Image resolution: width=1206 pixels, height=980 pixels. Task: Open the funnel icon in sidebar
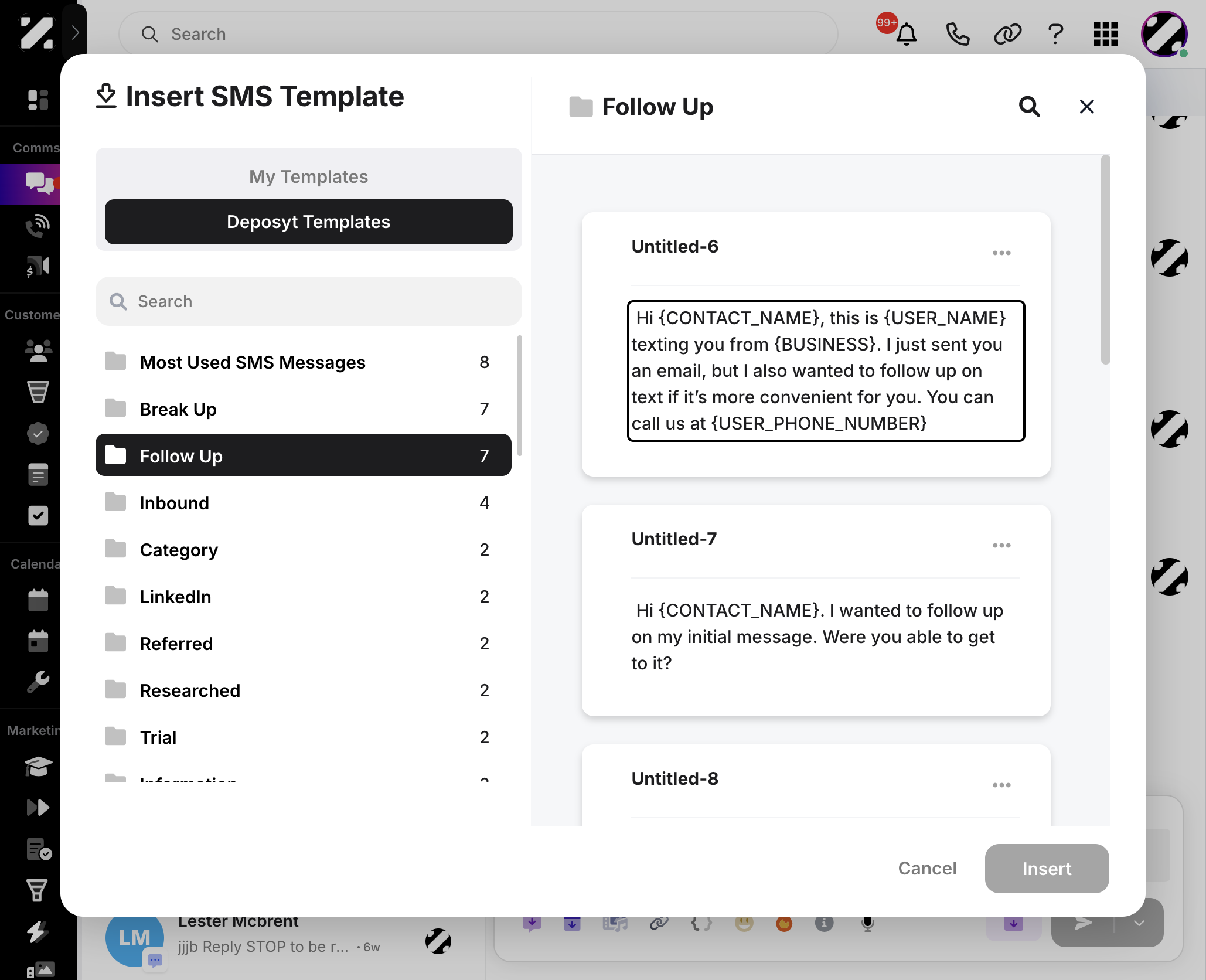(38, 392)
